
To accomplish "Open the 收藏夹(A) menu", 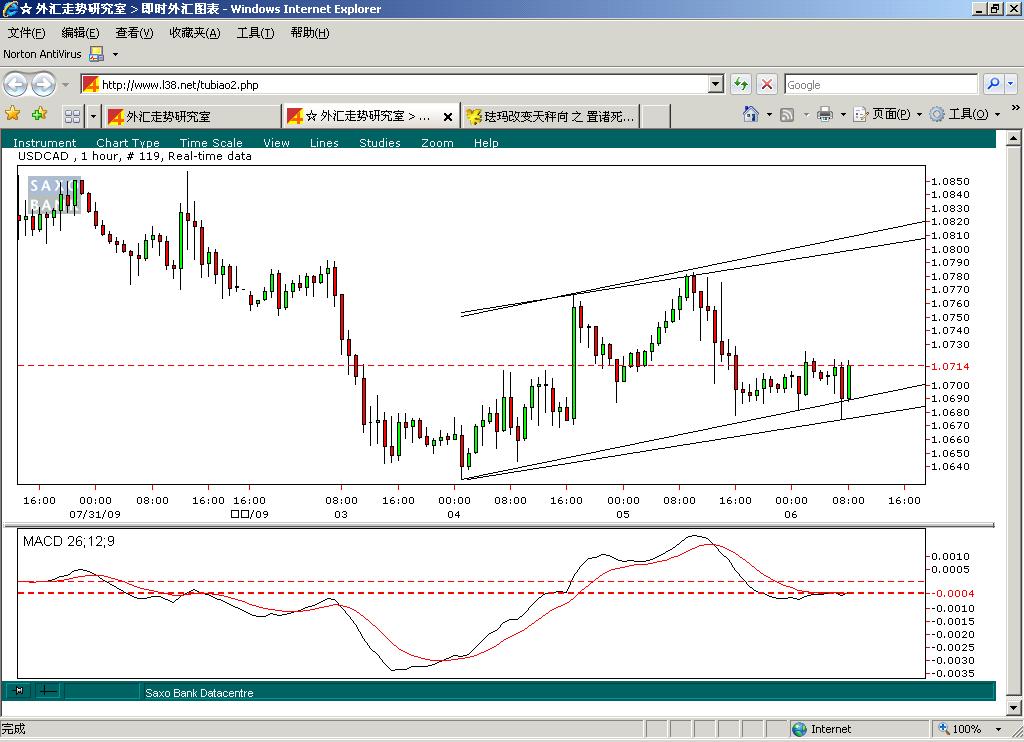I will click(x=195, y=33).
